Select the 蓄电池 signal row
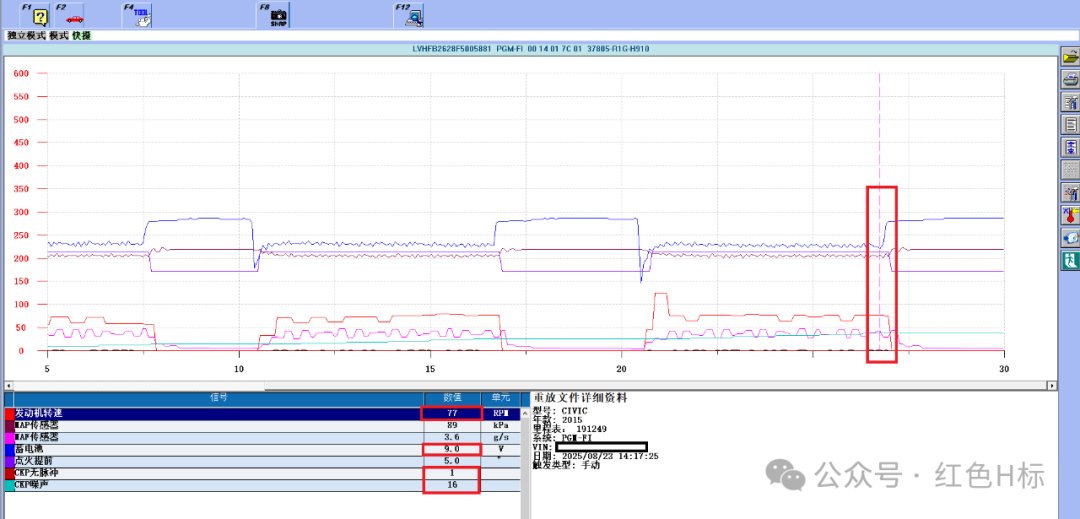Viewport: 1080px width, 519px height. pos(262,449)
